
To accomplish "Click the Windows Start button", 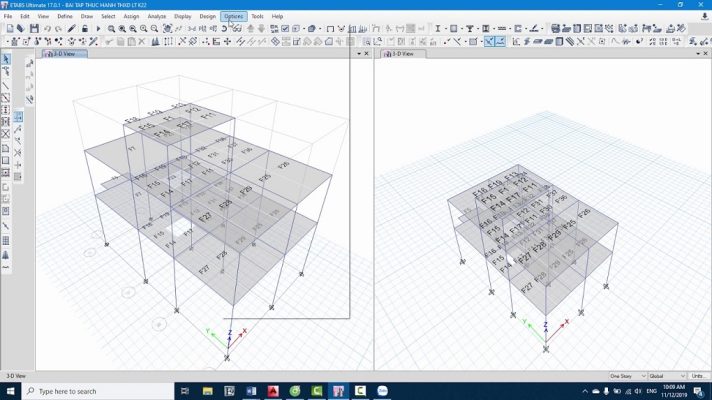I will point(9,391).
